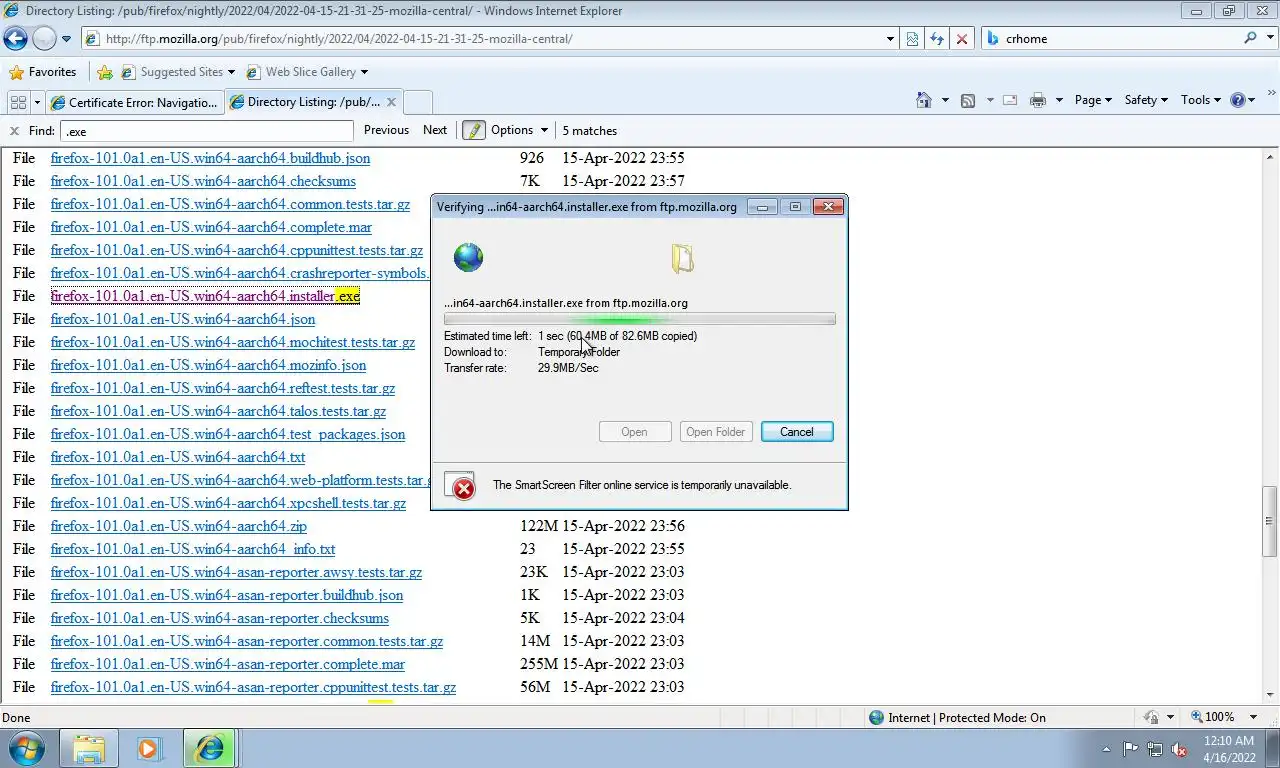The width and height of the screenshot is (1280, 768).
Task: Open the Find bar Options dropdown
Action: point(519,130)
